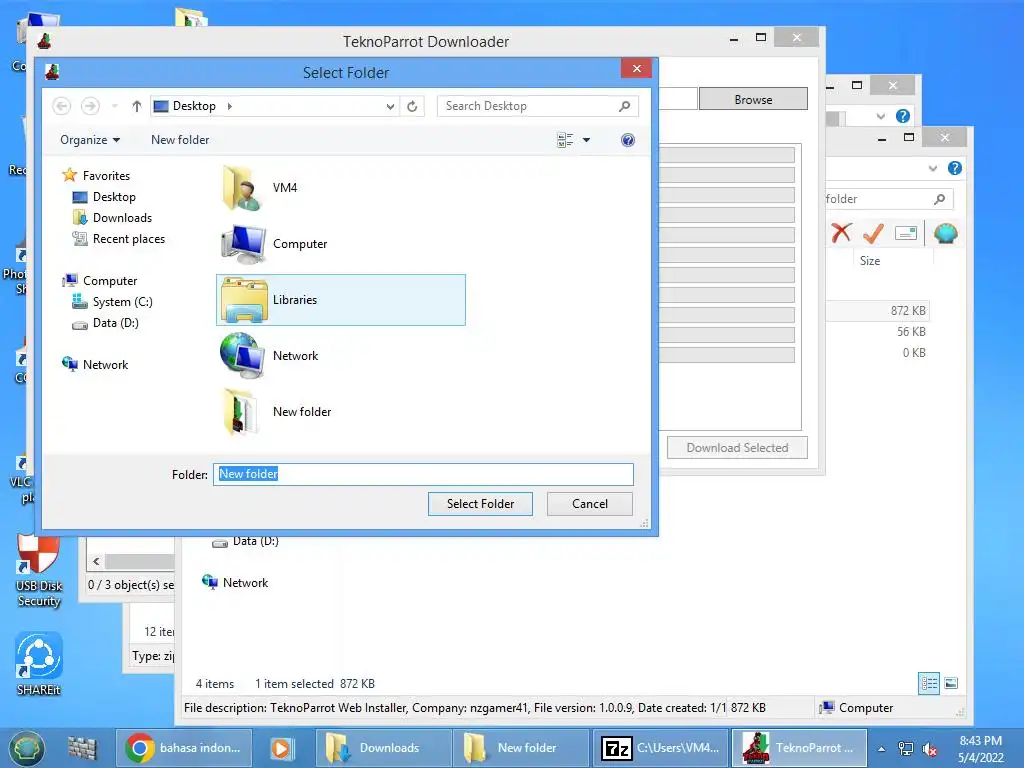Viewport: 1024px width, 768px height.
Task: Open Data (D:) drive in dialog navigation pane
Action: pos(105,323)
